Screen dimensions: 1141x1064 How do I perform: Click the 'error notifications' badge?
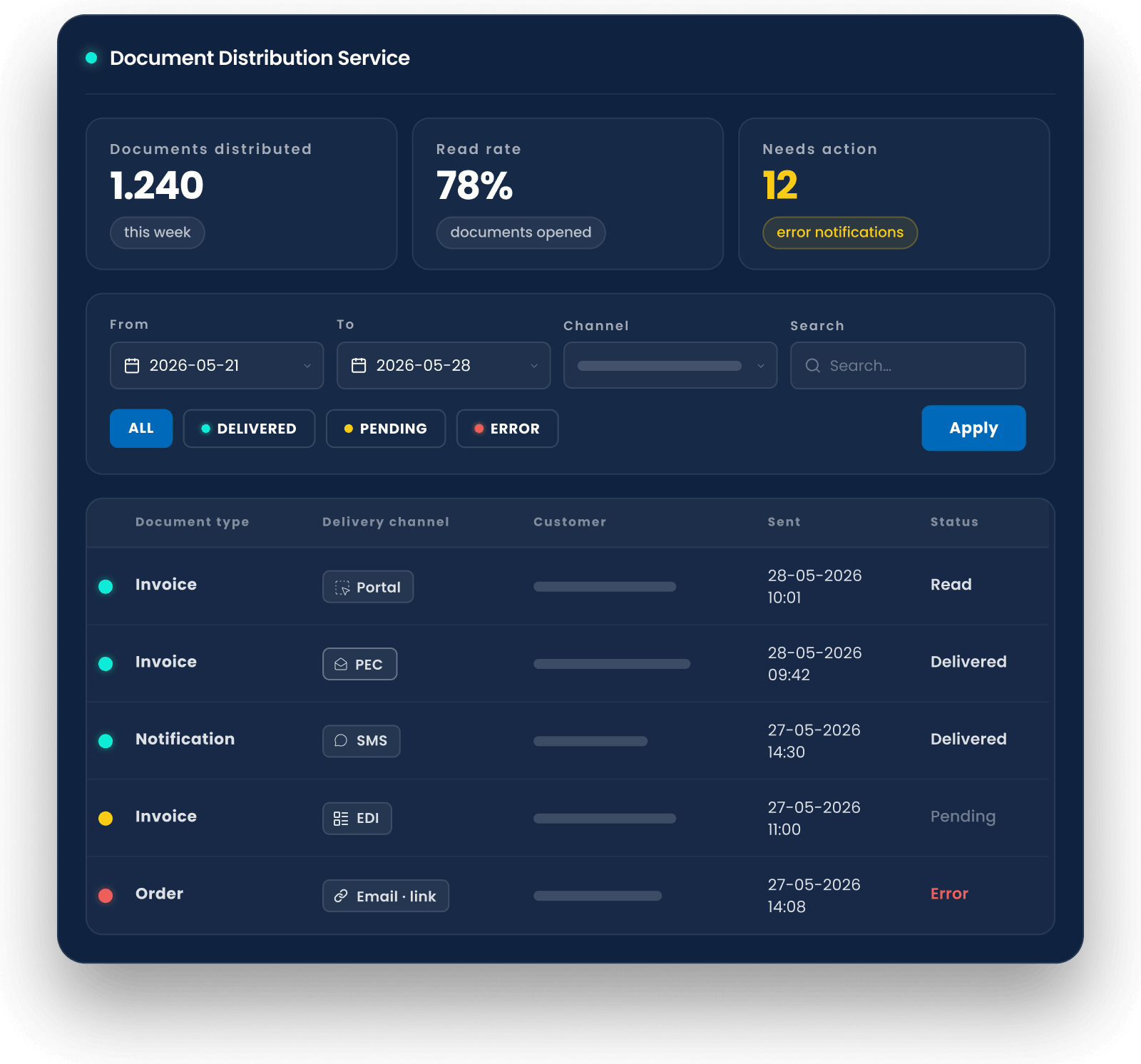click(x=840, y=232)
